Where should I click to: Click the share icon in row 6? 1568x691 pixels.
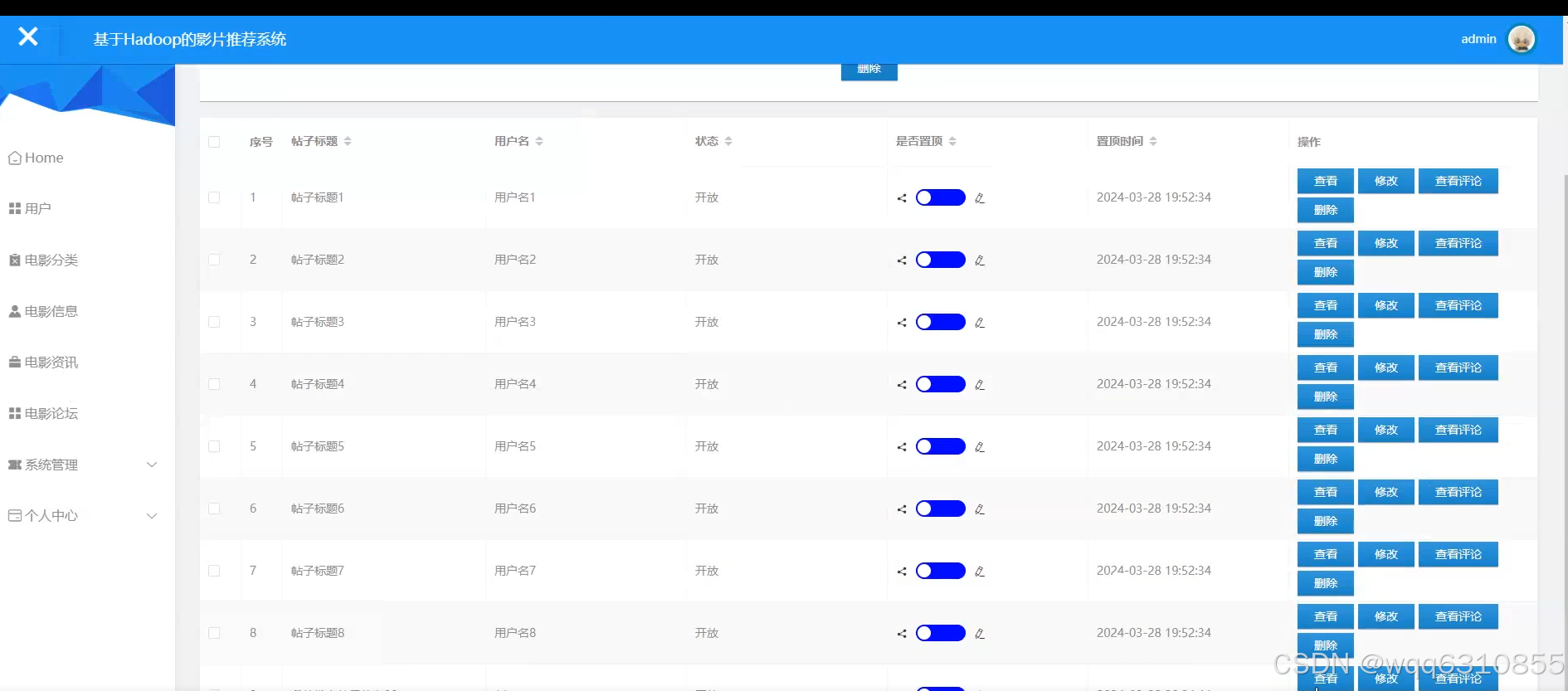click(902, 509)
